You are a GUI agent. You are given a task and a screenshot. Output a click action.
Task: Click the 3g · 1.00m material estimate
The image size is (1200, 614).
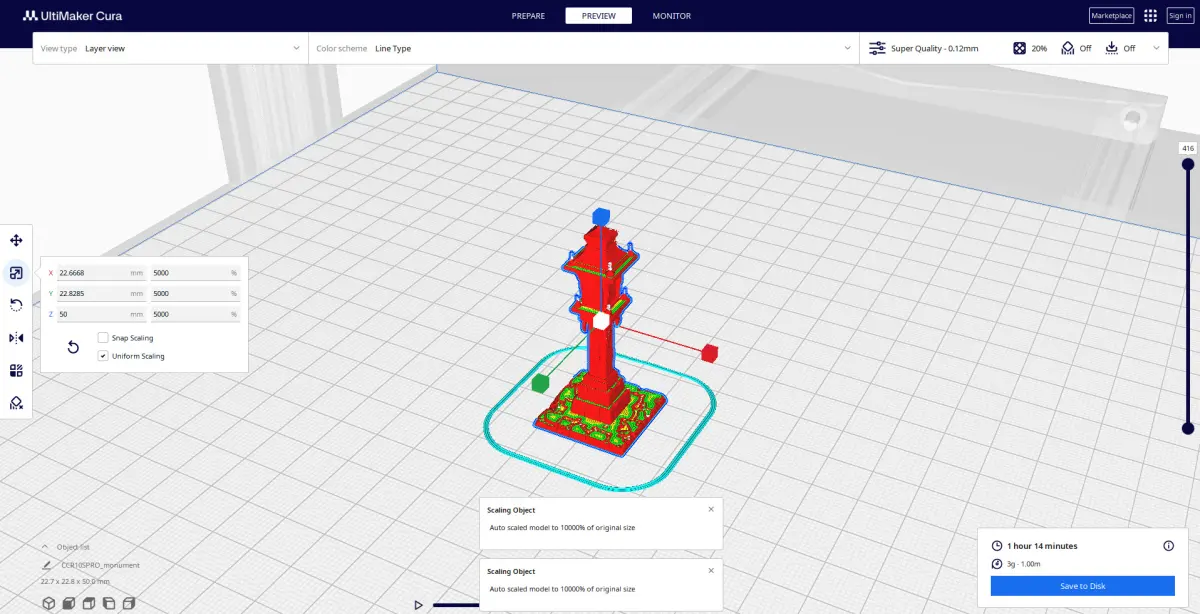[x=1026, y=564]
